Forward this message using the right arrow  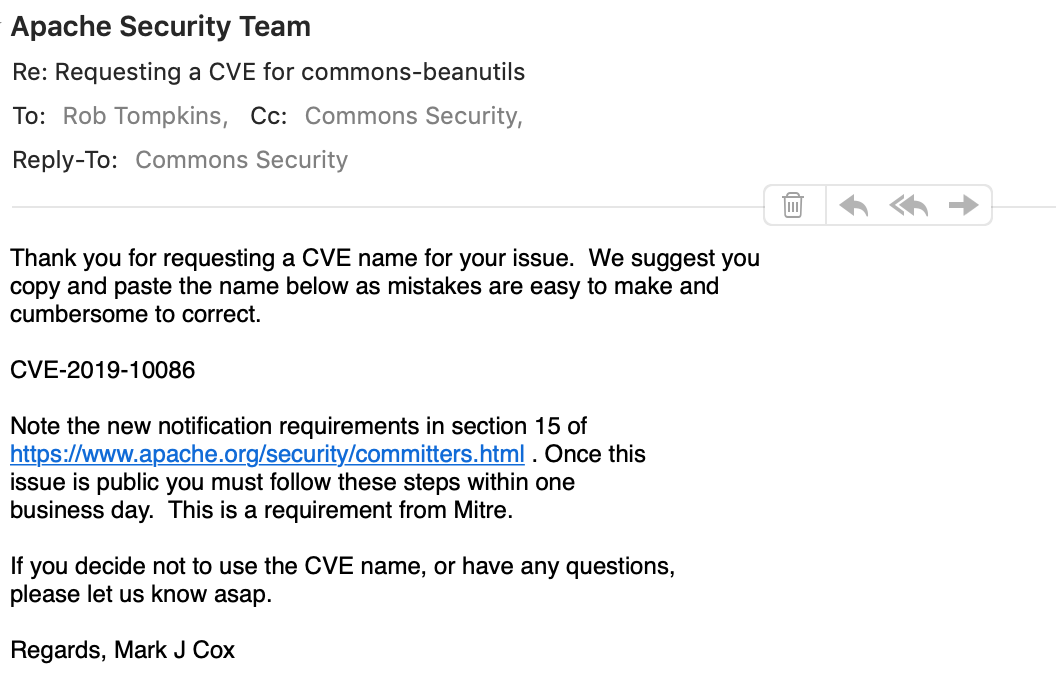click(963, 205)
